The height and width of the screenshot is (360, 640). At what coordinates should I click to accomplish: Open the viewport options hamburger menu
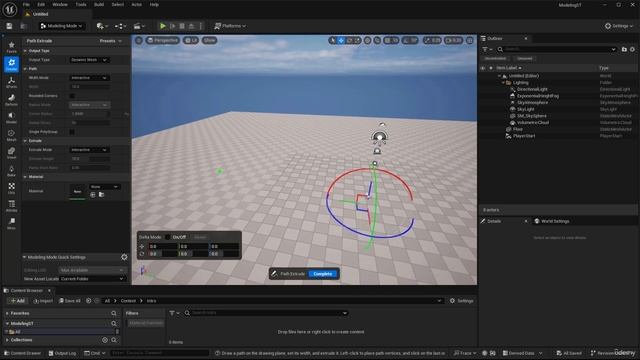pyautogui.click(x=139, y=40)
